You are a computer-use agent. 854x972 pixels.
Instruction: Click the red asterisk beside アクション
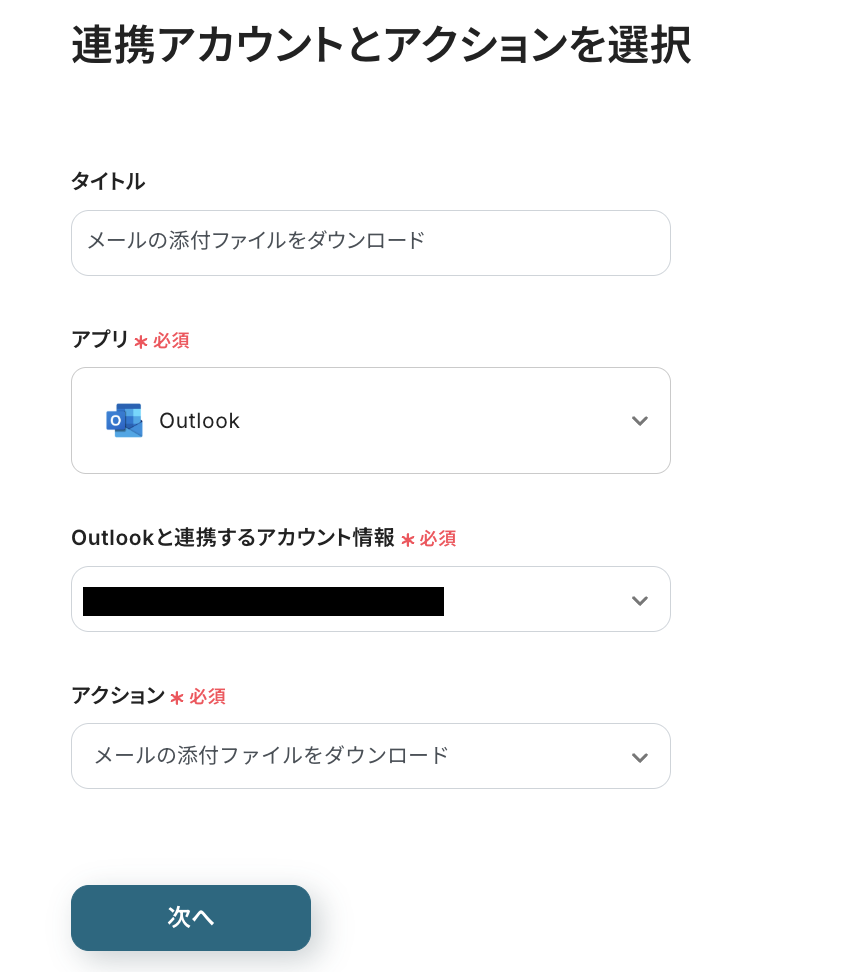[x=177, y=698]
